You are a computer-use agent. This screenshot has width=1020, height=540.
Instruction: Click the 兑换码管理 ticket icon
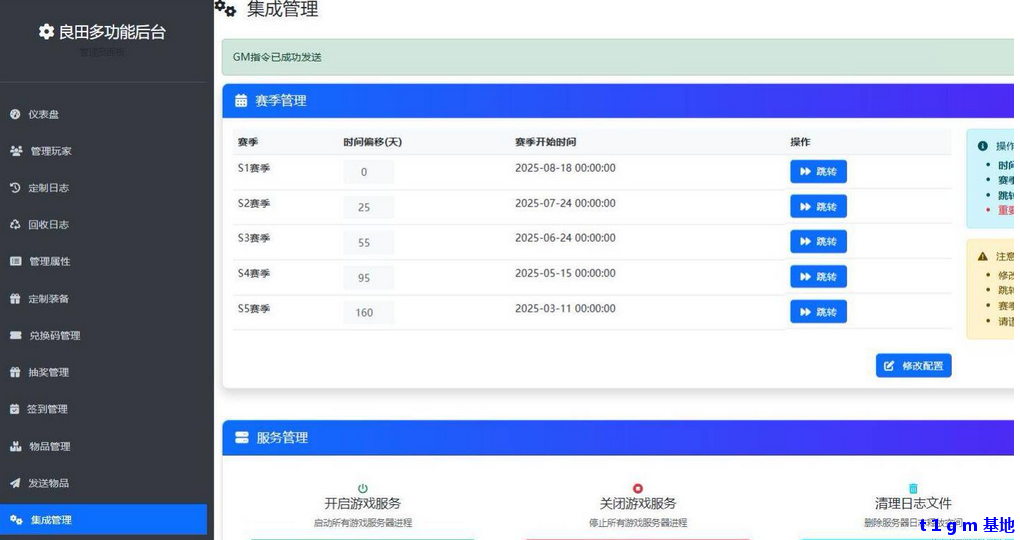coord(16,335)
